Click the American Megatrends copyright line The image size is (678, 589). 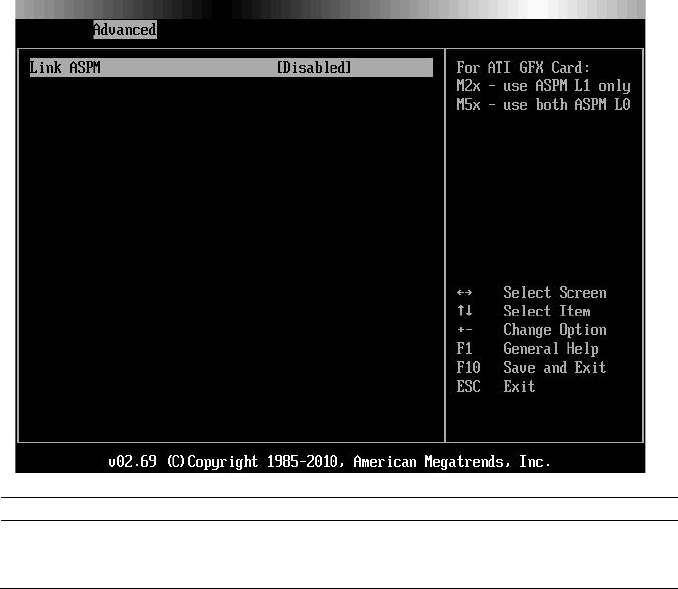click(329, 462)
